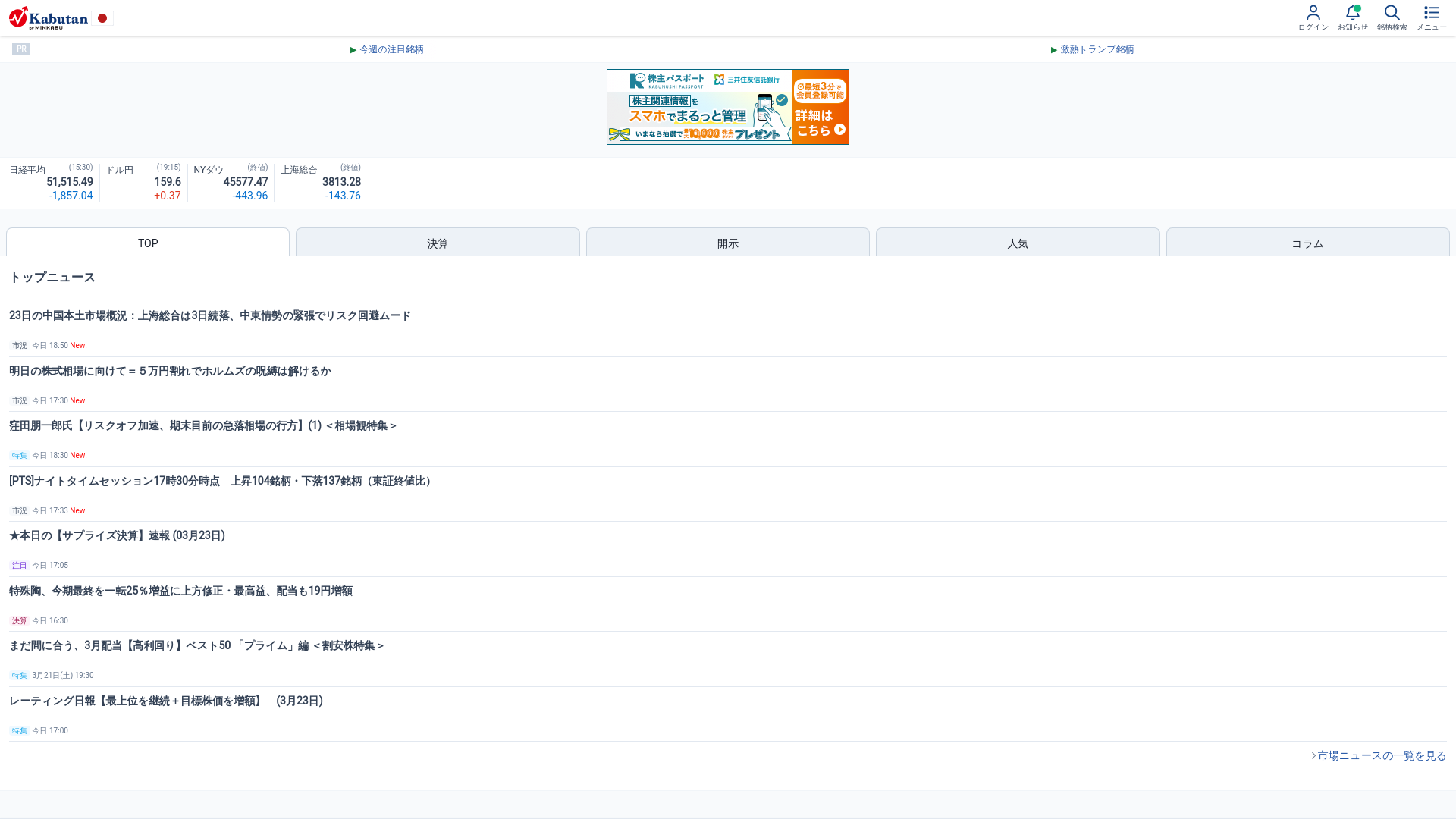Screen dimensions: 1456x819
Task: Click 決算 tag on 16:30 article
Action: pos(19,620)
